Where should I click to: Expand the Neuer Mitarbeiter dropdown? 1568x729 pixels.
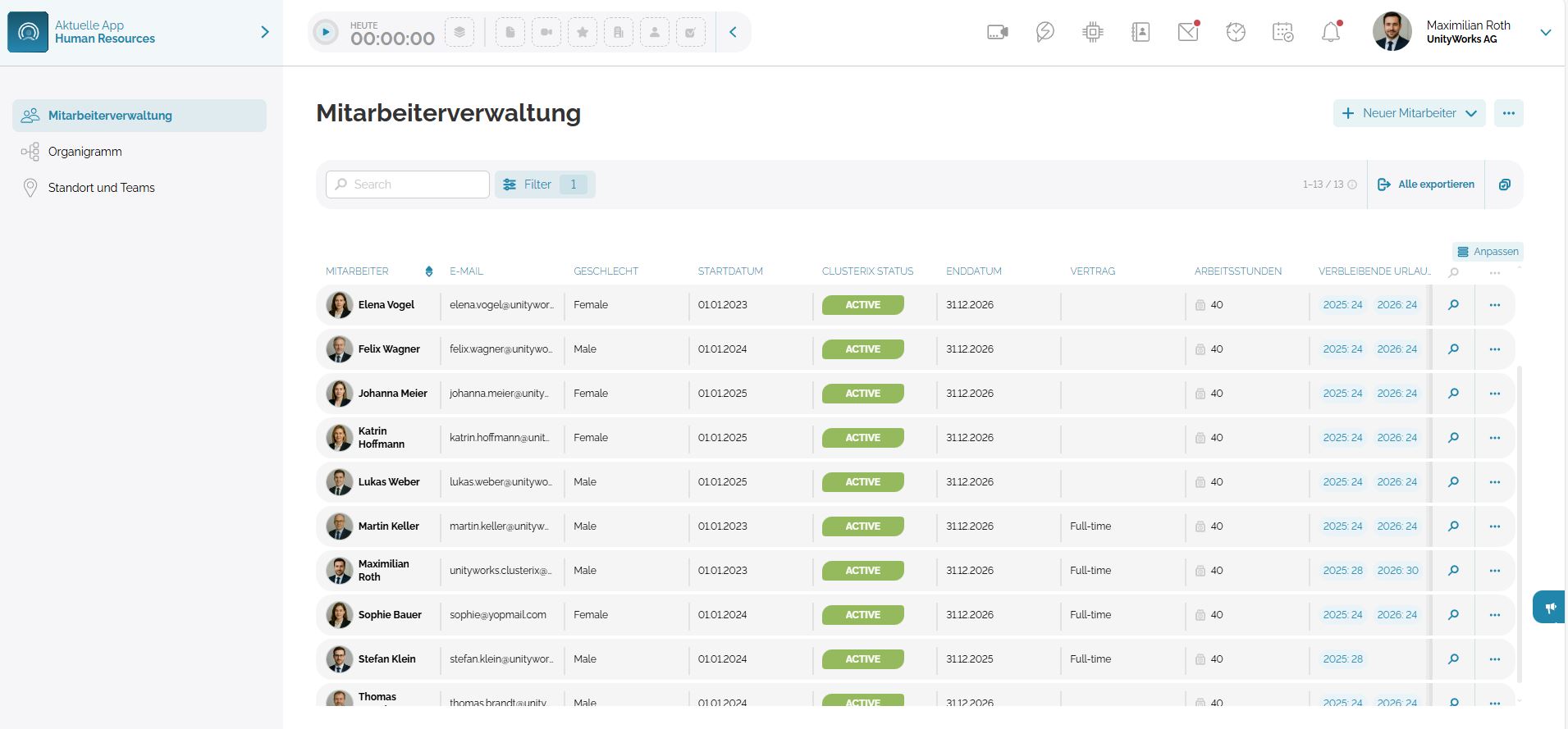(1471, 113)
